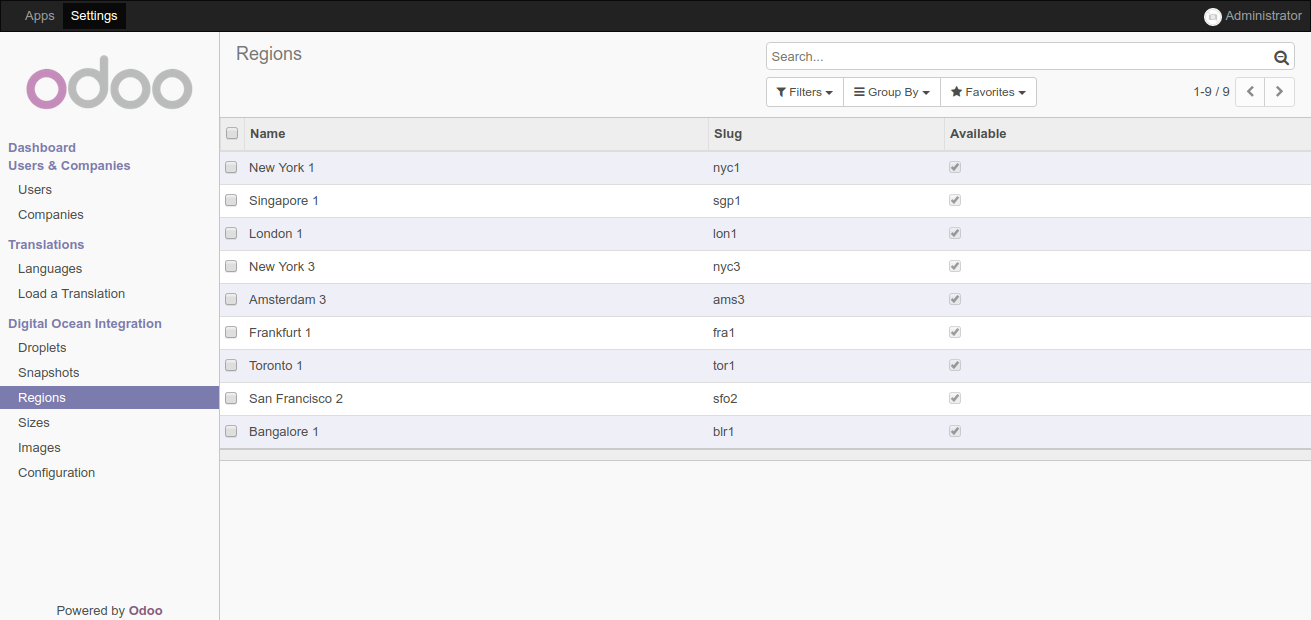
Task: Select the San Francisco 2 row checkbox
Action: click(x=231, y=398)
